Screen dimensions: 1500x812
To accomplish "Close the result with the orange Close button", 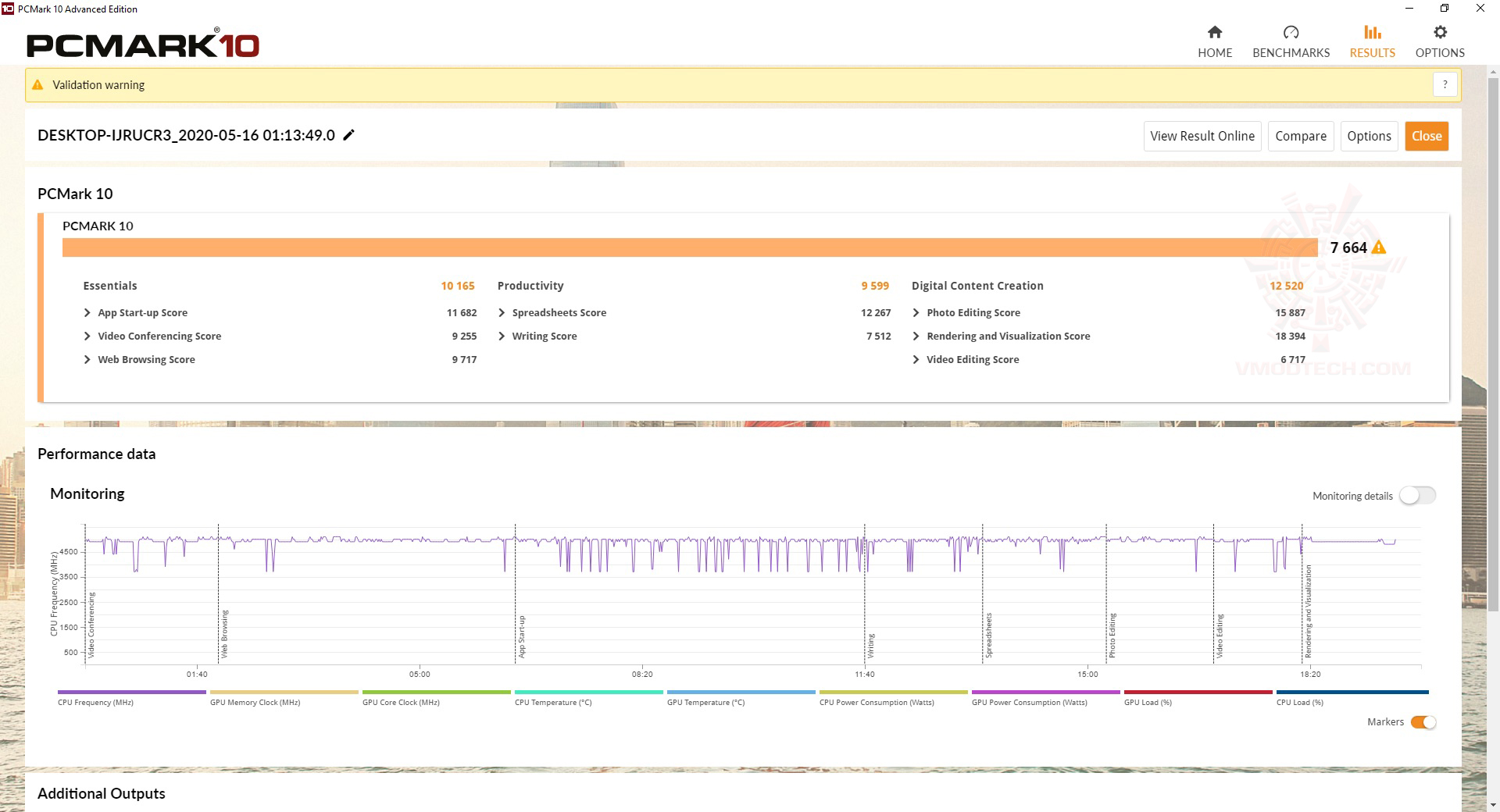I will point(1427,136).
